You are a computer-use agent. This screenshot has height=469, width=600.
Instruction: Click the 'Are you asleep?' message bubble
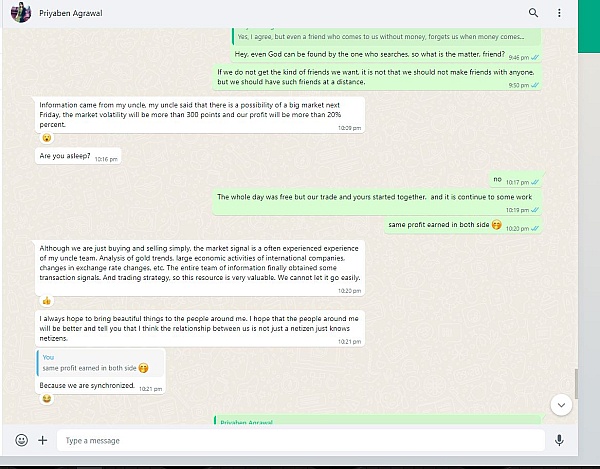(78, 156)
